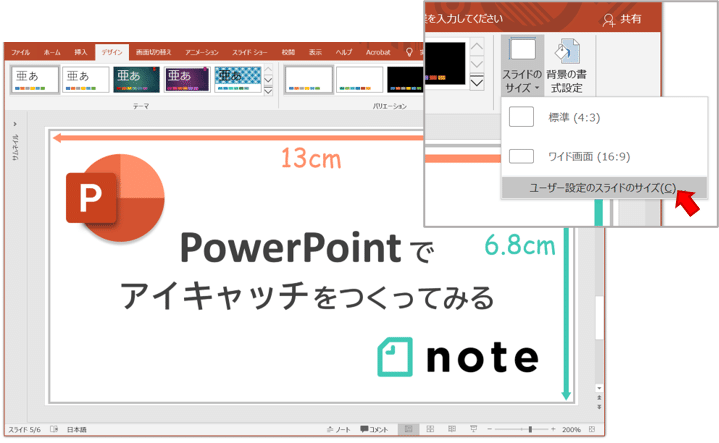Go to next slide double-arrow button
Viewport: 719px width, 443px height.
599,407
